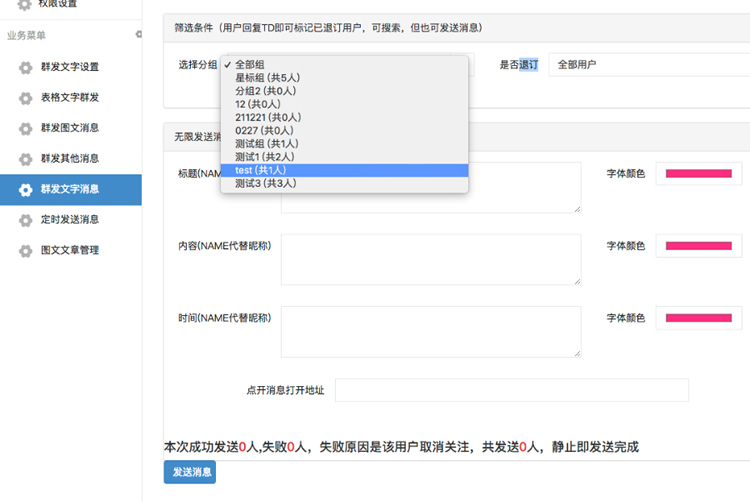Click the gear icon beside 定时发送消息
Image resolution: width=750 pixels, height=502 pixels.
(x=25, y=220)
